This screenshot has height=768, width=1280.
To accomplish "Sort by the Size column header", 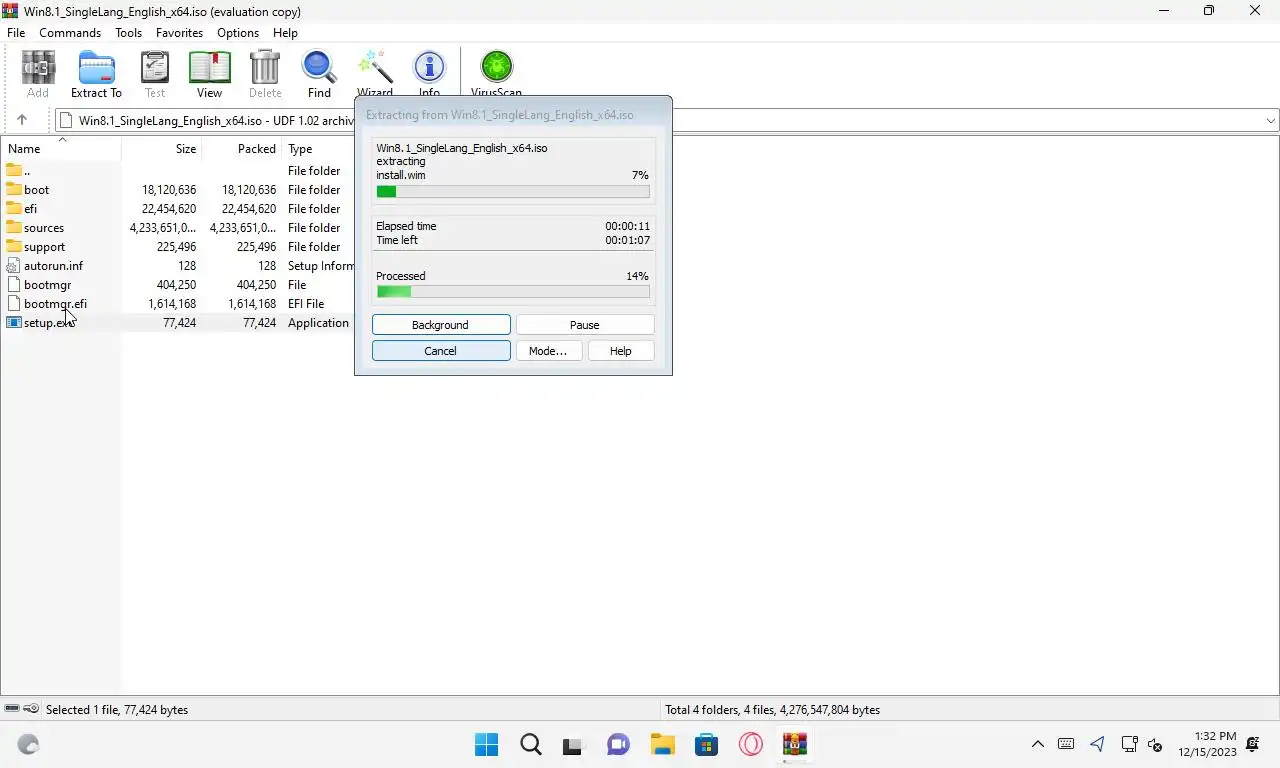I will (162, 148).
